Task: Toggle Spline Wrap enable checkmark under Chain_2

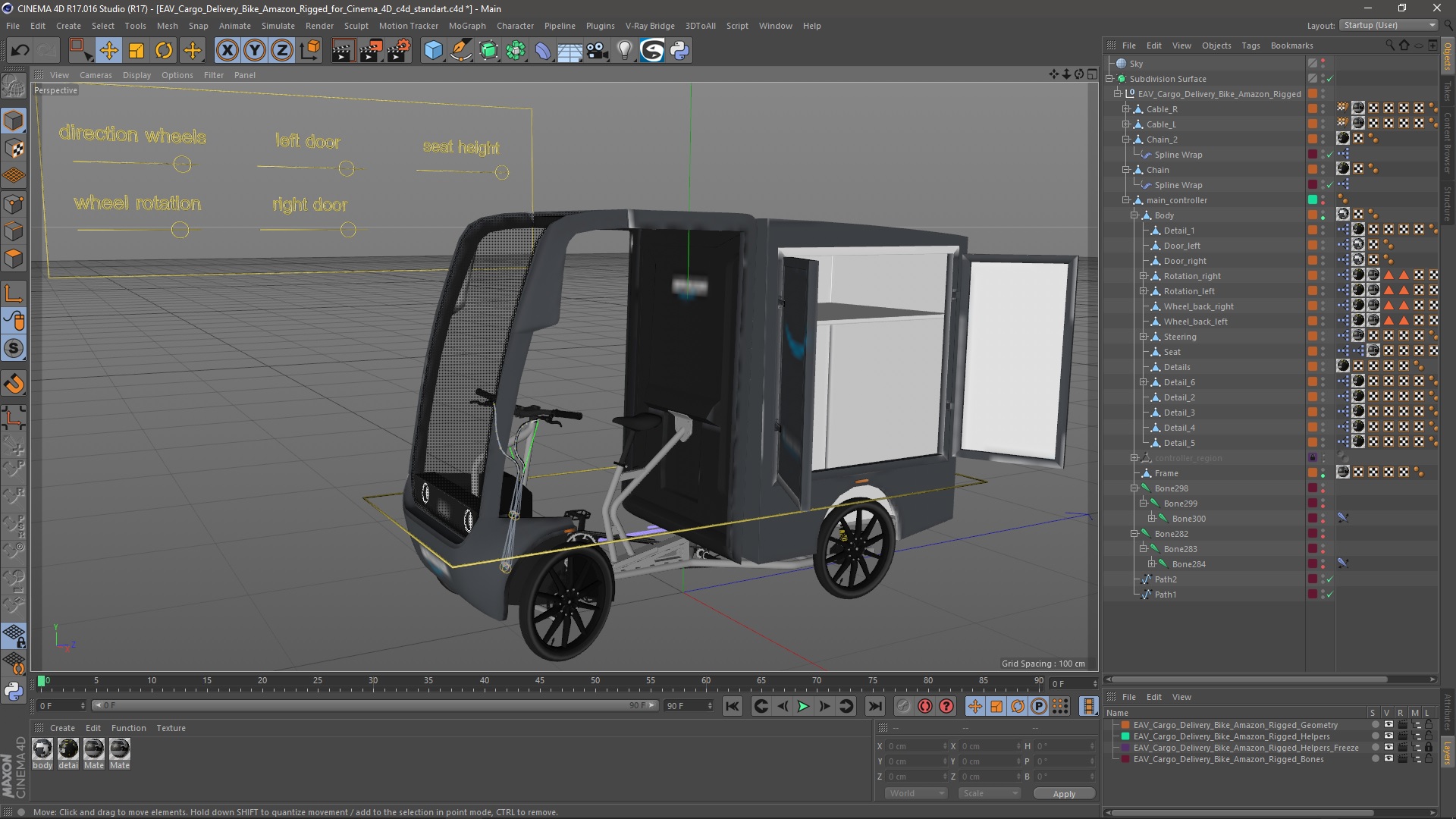Action: 1329,155
